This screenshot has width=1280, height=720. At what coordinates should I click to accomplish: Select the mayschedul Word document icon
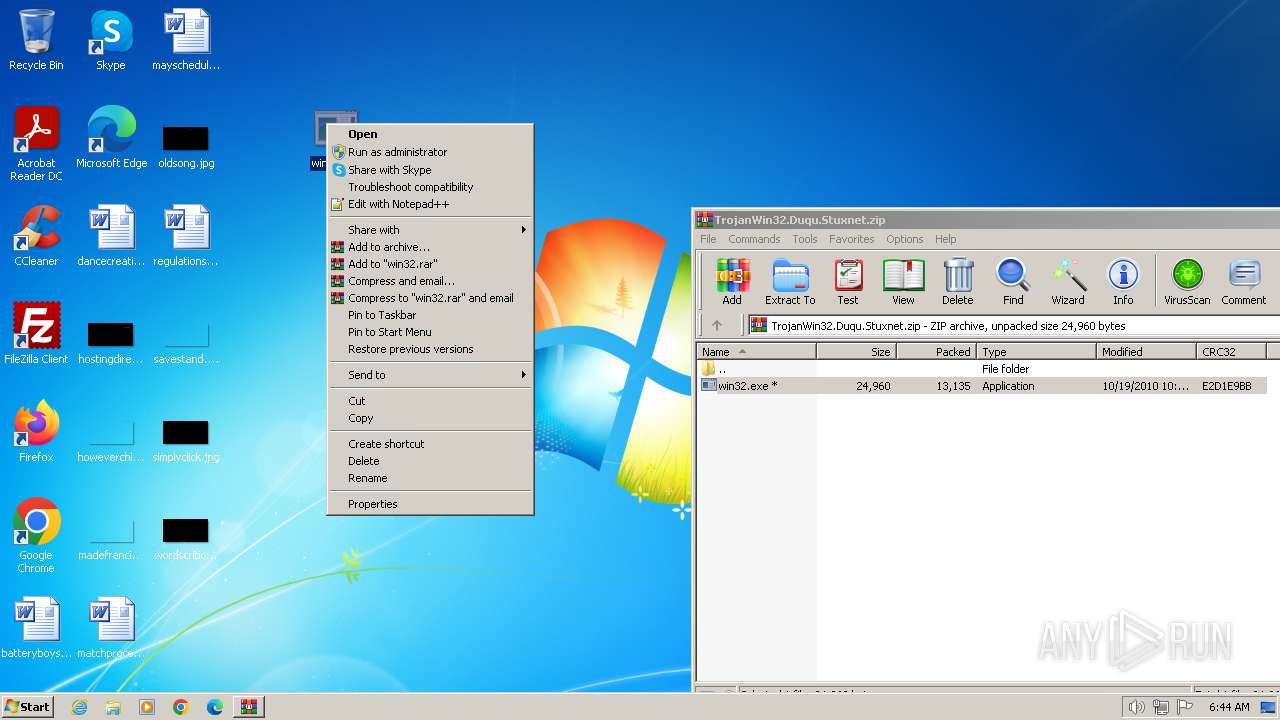(x=186, y=40)
